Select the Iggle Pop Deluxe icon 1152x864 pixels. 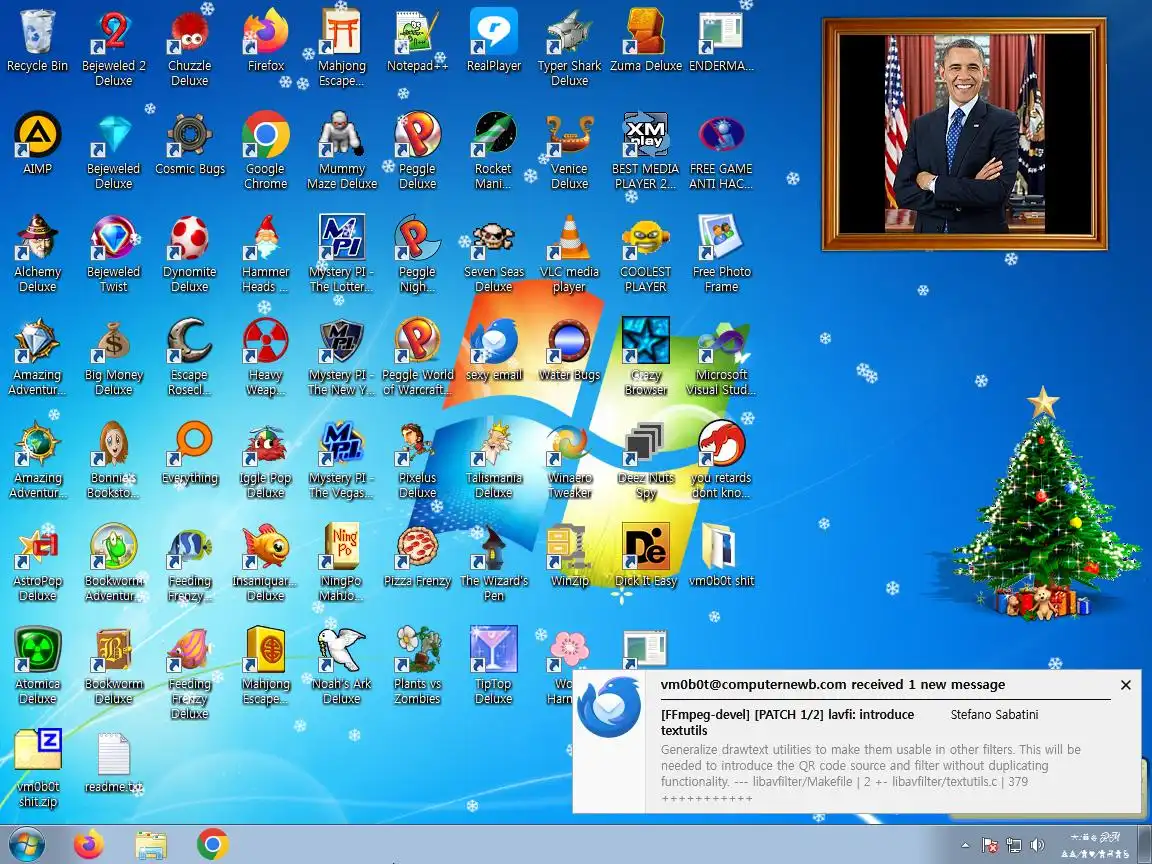tap(265, 460)
